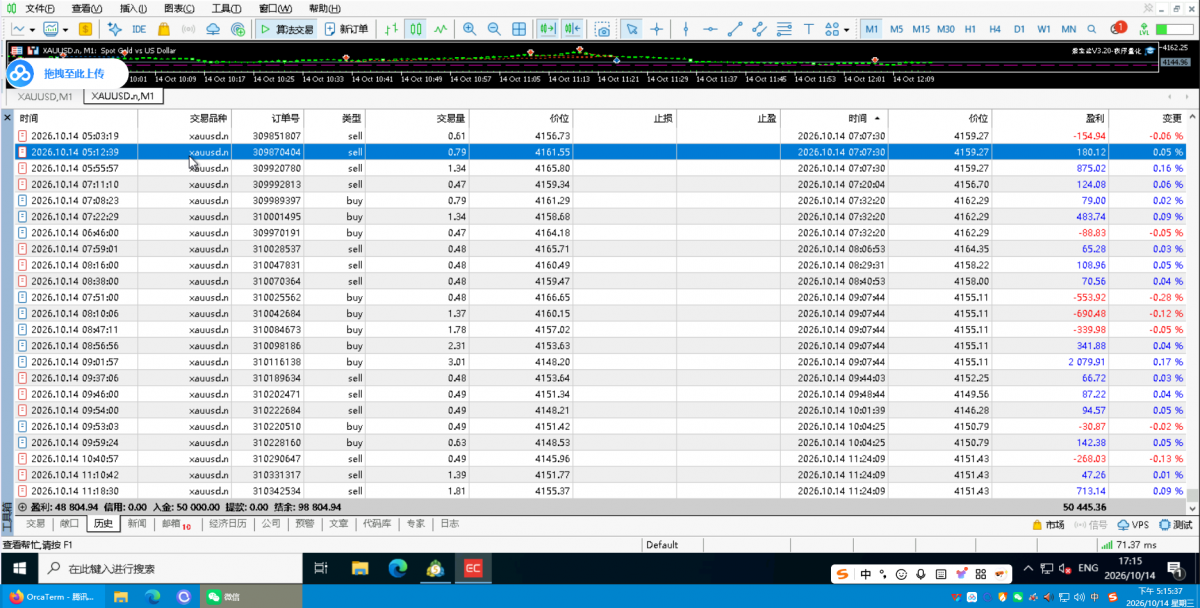The image size is (1200, 608).
Task: Switch chart to bar chart mode
Action: (390, 29)
